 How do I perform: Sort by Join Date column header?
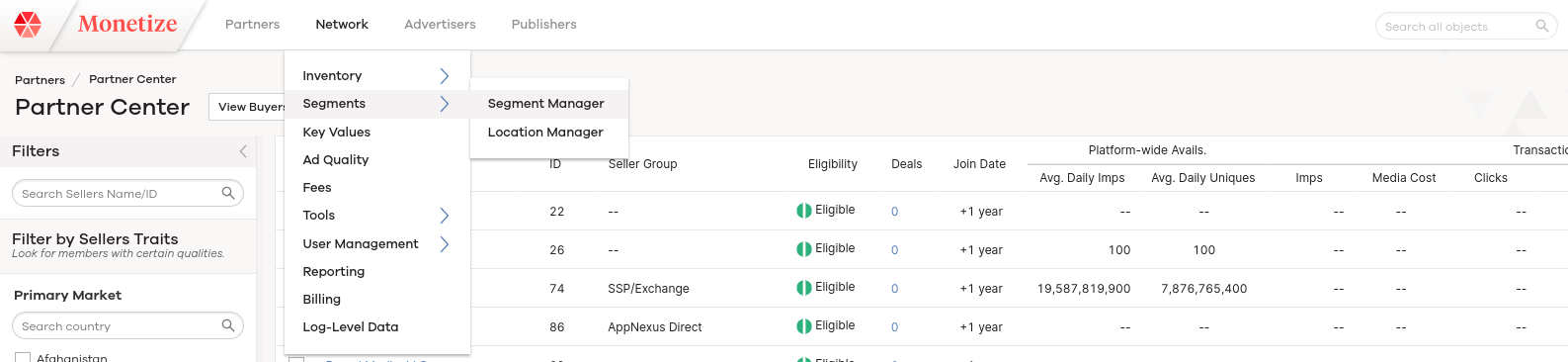click(979, 164)
